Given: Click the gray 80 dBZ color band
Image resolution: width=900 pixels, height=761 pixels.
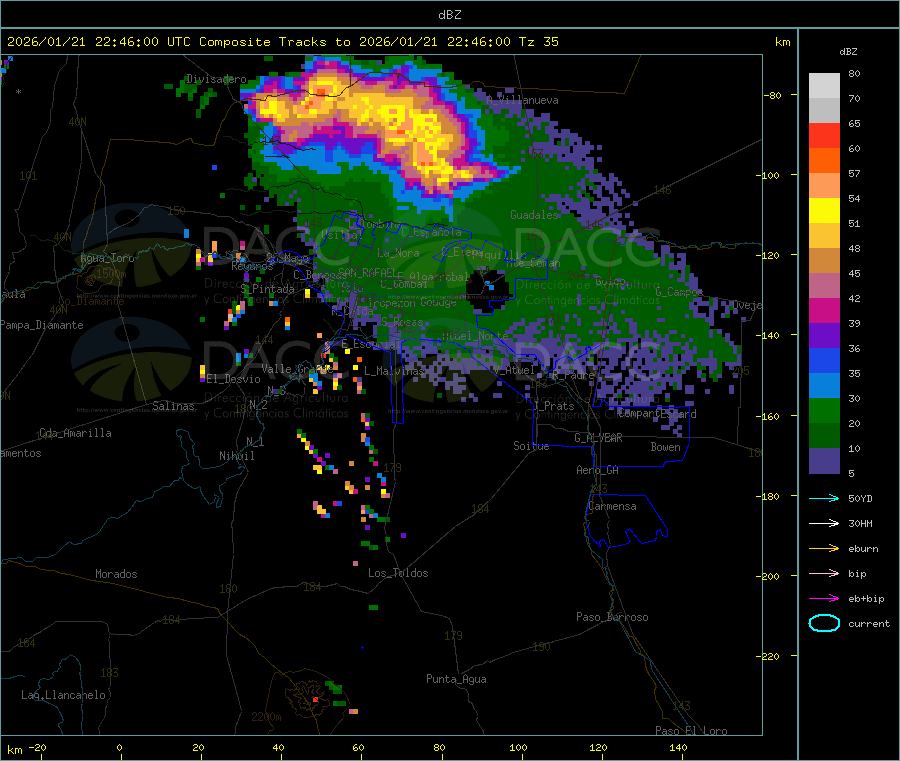Looking at the screenshot, I should click(x=824, y=86).
